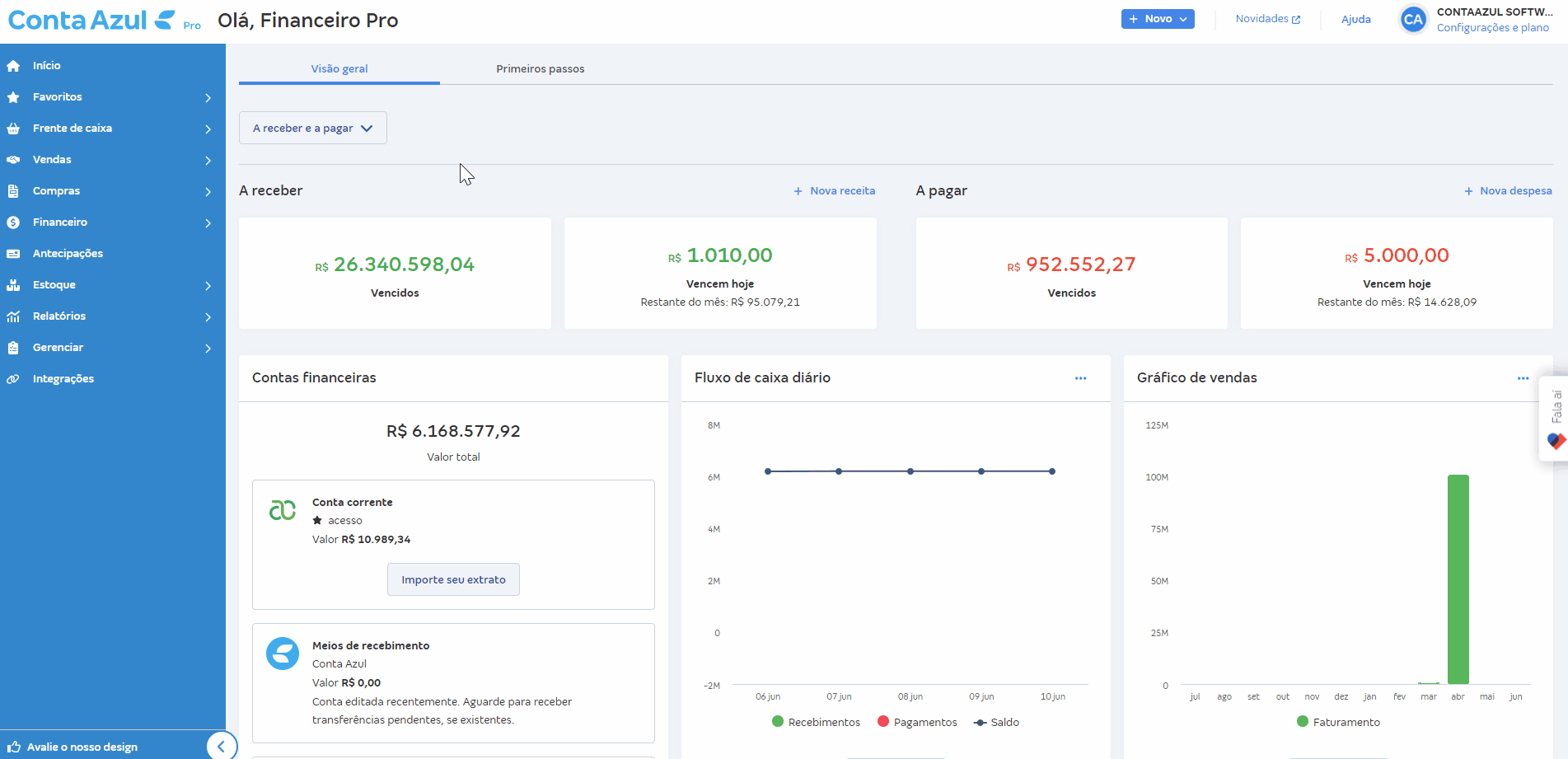Expand the Financeiro menu chevron

tap(208, 223)
